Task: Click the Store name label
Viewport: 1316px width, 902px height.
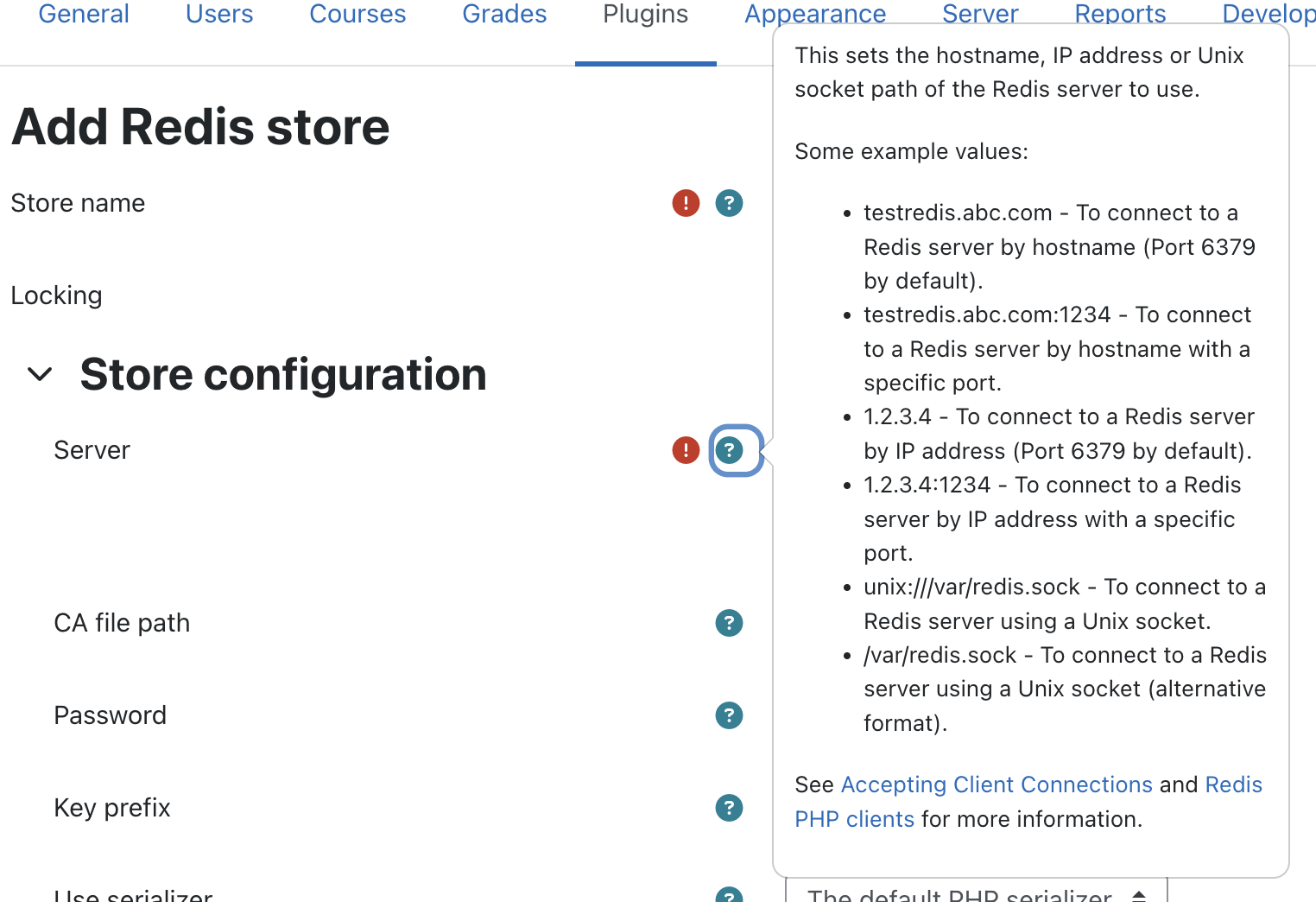Action: pos(78,203)
